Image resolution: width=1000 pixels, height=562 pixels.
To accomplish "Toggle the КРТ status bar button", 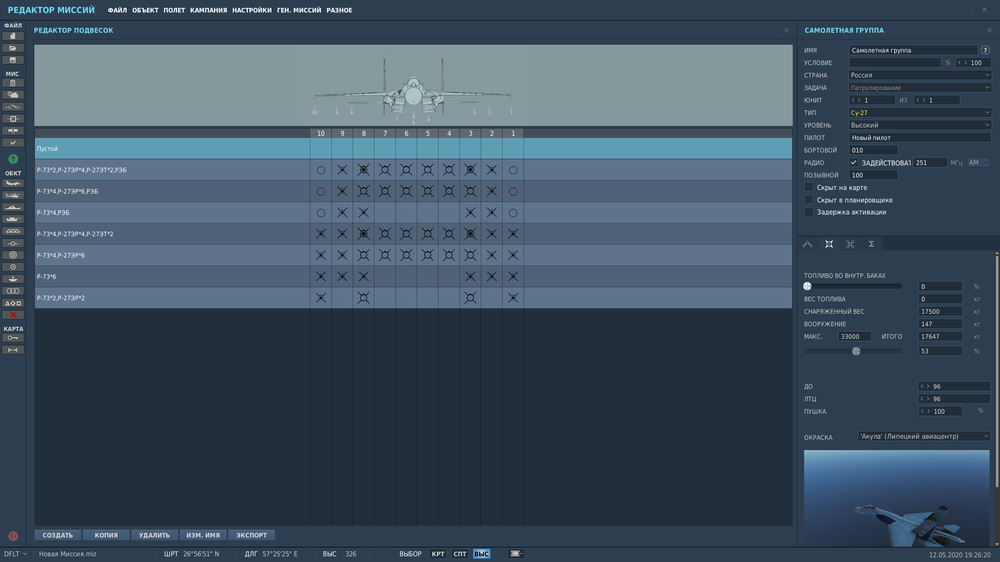I will pyautogui.click(x=438, y=554).
